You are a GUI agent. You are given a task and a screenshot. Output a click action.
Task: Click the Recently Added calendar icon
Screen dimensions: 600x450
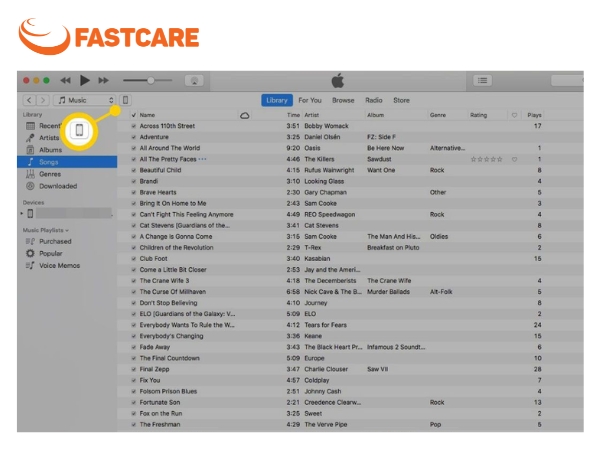30,126
